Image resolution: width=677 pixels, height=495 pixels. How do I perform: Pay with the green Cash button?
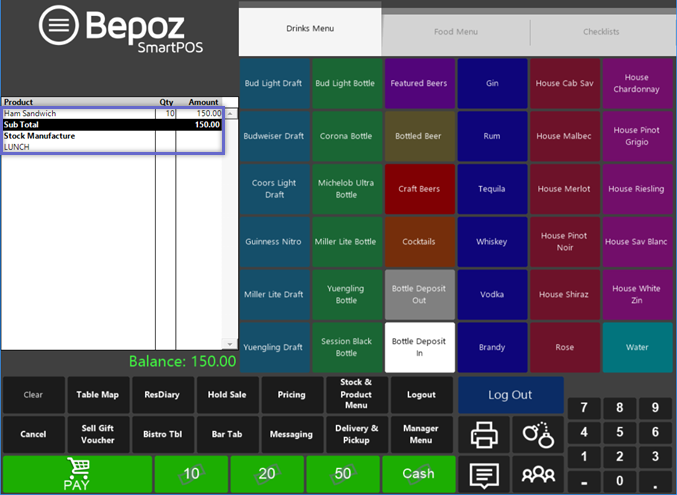[418, 474]
